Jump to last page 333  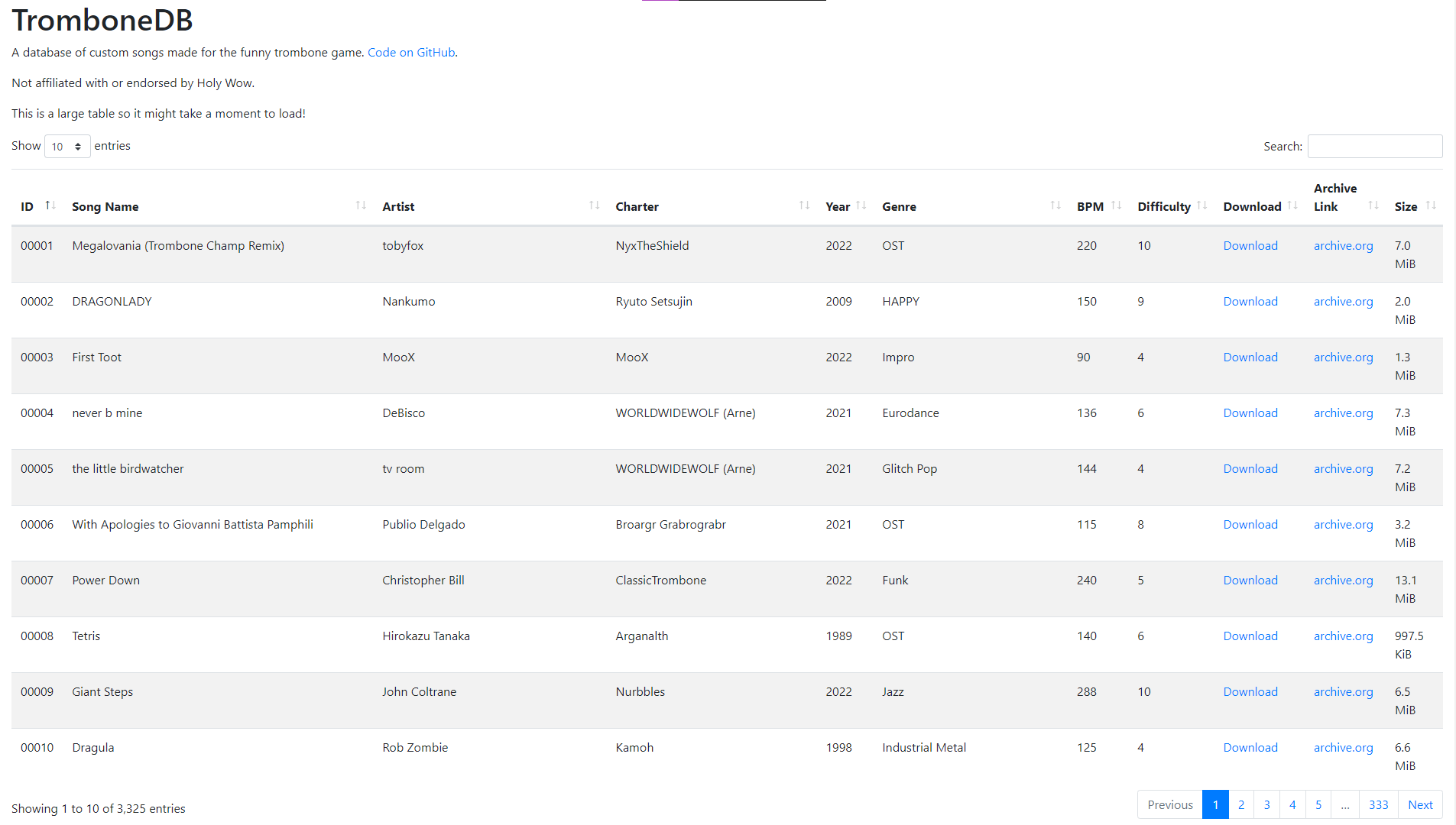coord(1378,805)
